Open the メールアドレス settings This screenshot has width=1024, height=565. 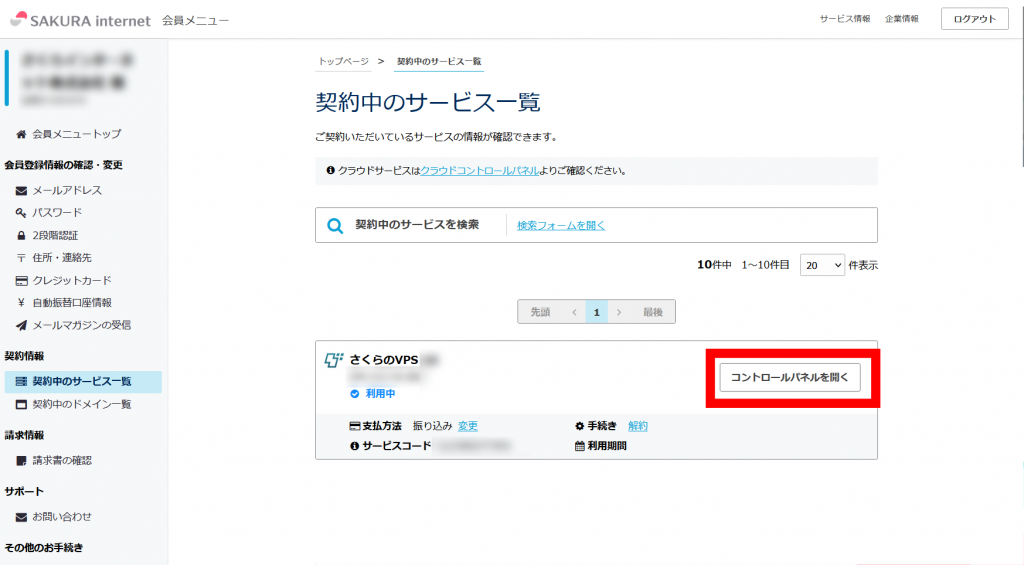click(x=67, y=190)
